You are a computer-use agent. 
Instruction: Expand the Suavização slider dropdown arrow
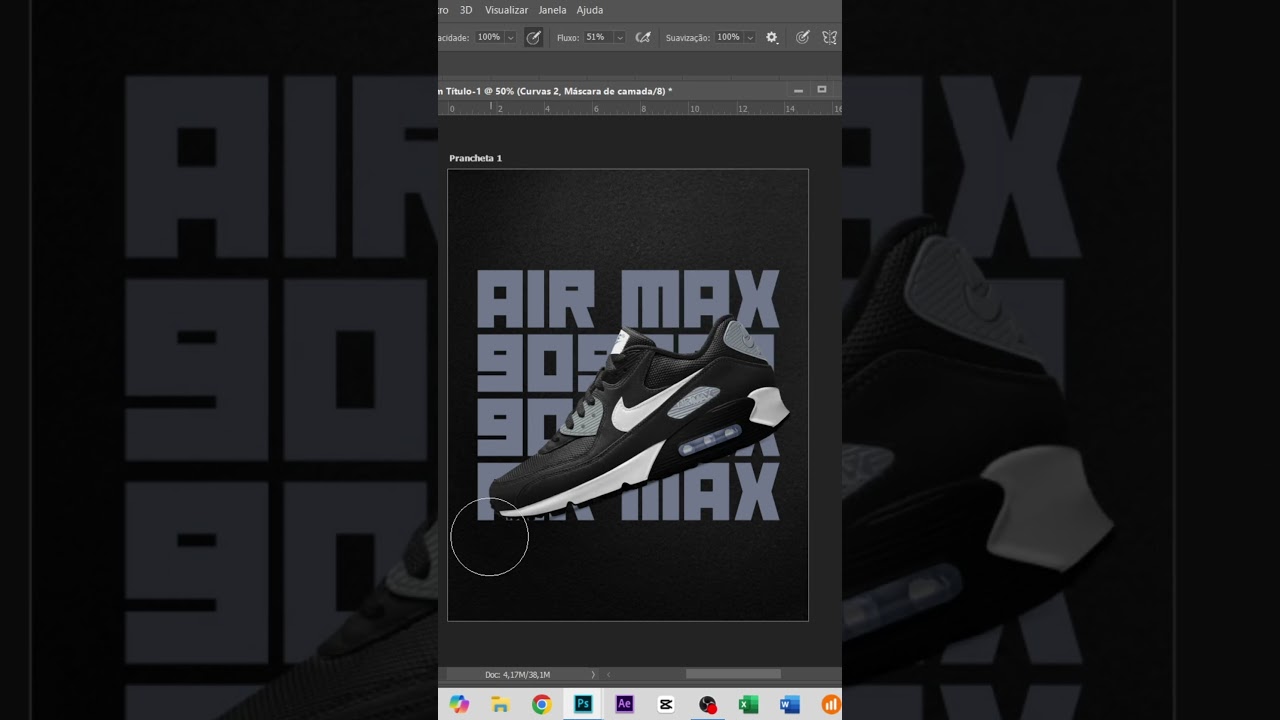pos(750,37)
